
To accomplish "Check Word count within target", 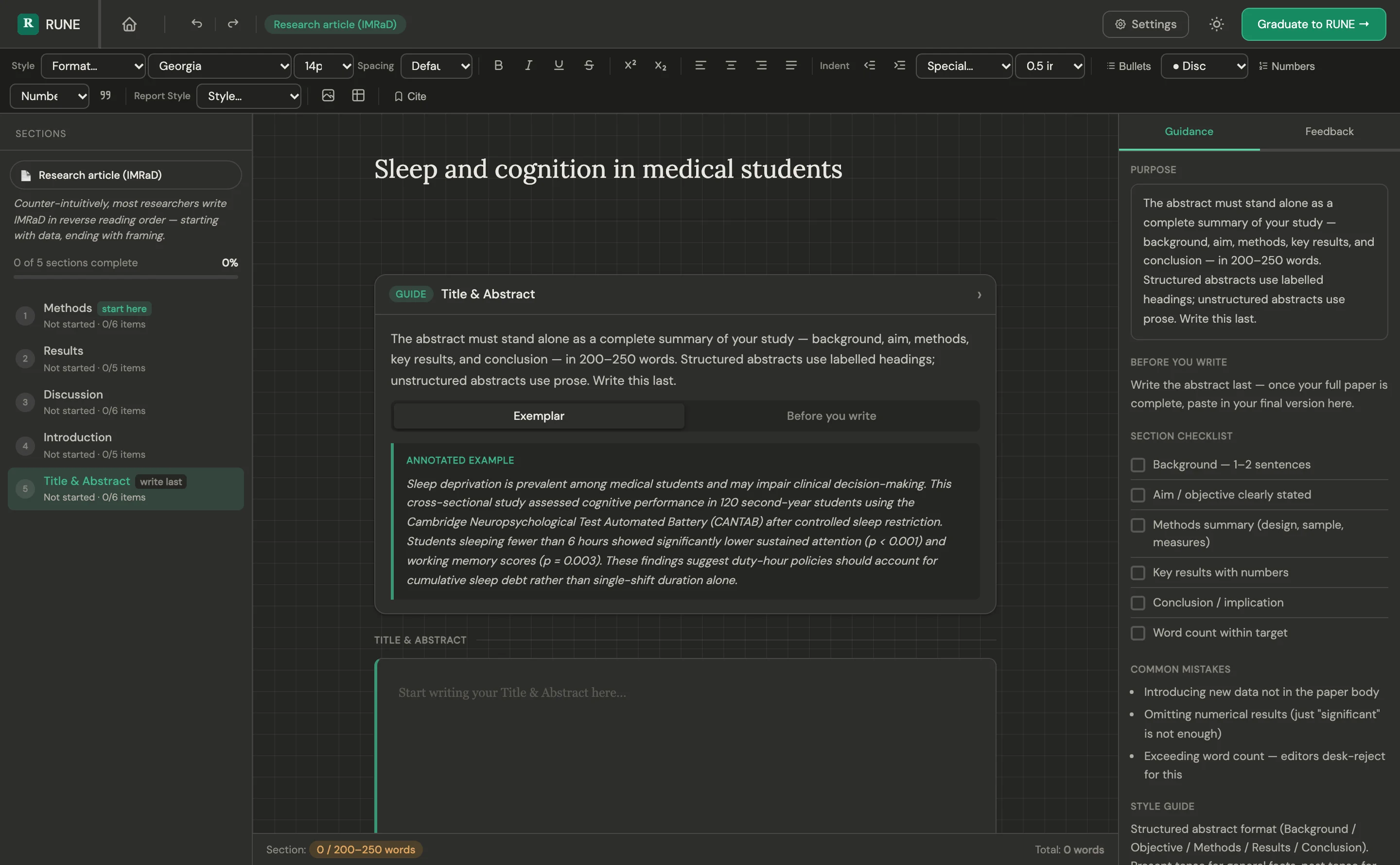I will [1138, 633].
